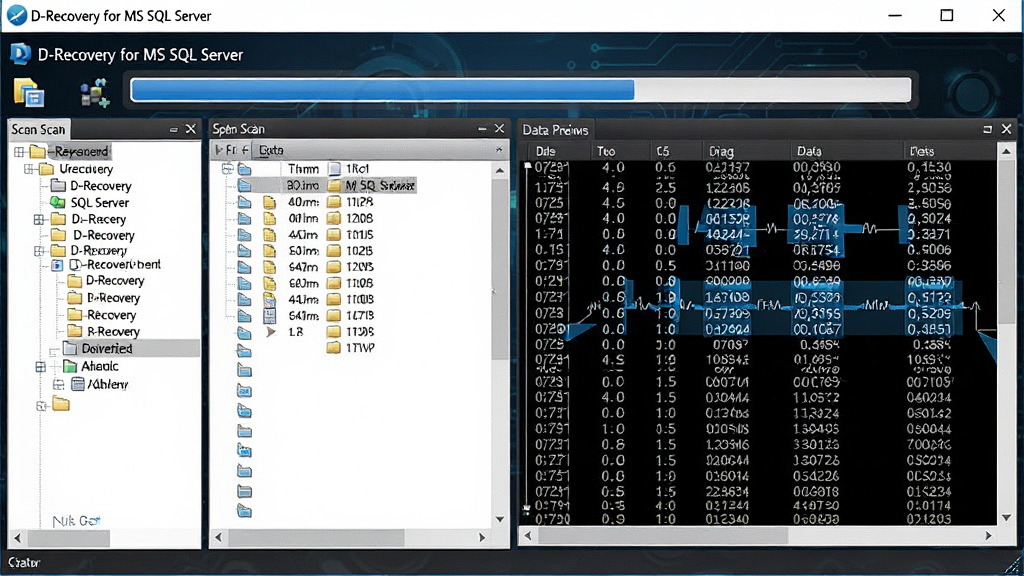Click Spen Scan vertical scrollbar up arrow
This screenshot has height=576, width=1024.
coord(500,170)
